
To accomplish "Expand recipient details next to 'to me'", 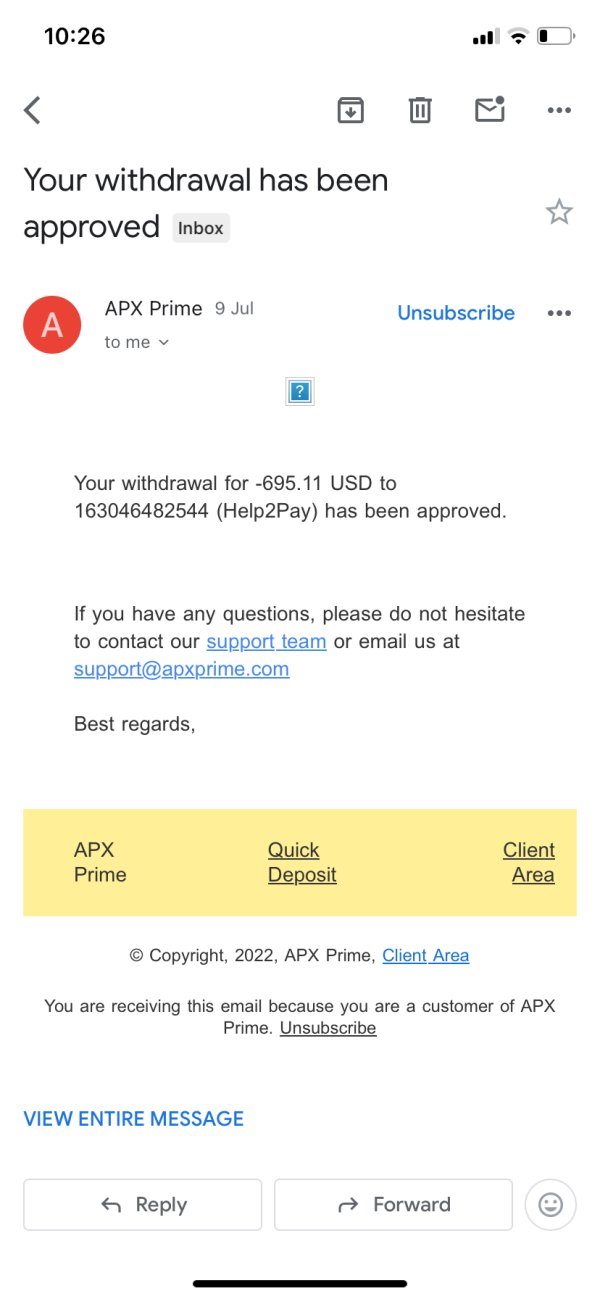I will point(164,342).
